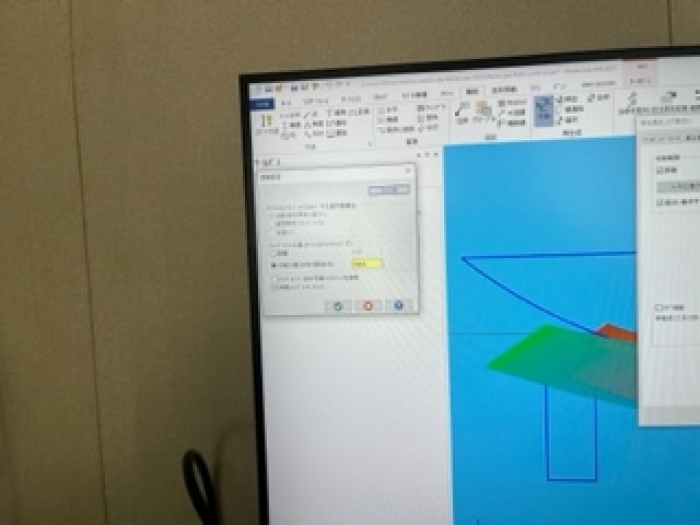Toggle the checked box in right panel
The image size is (700, 525).
click(660, 170)
